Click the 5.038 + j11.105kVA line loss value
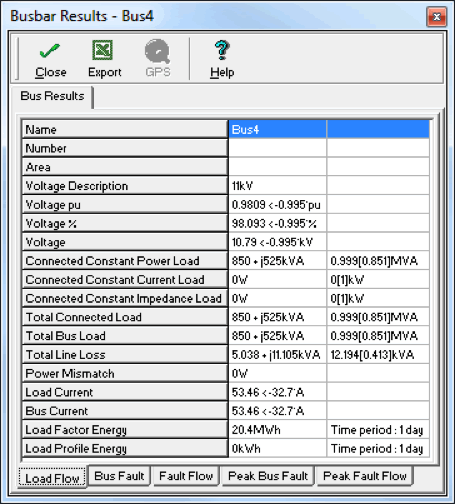 click(x=278, y=354)
